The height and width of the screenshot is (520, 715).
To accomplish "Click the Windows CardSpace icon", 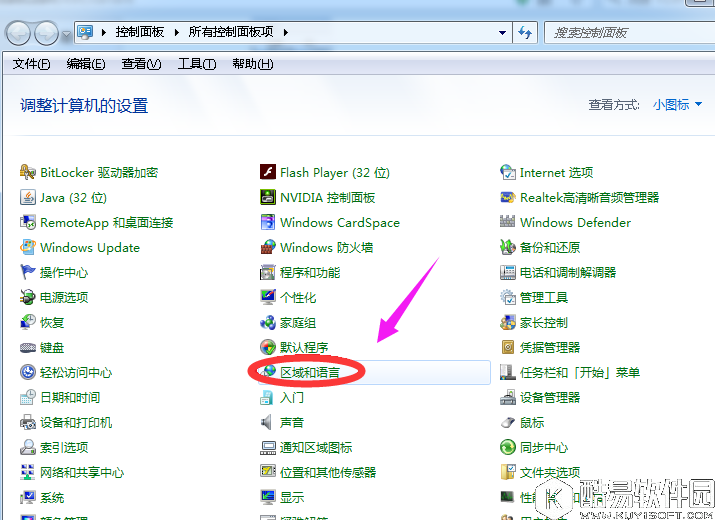I will (x=268, y=223).
